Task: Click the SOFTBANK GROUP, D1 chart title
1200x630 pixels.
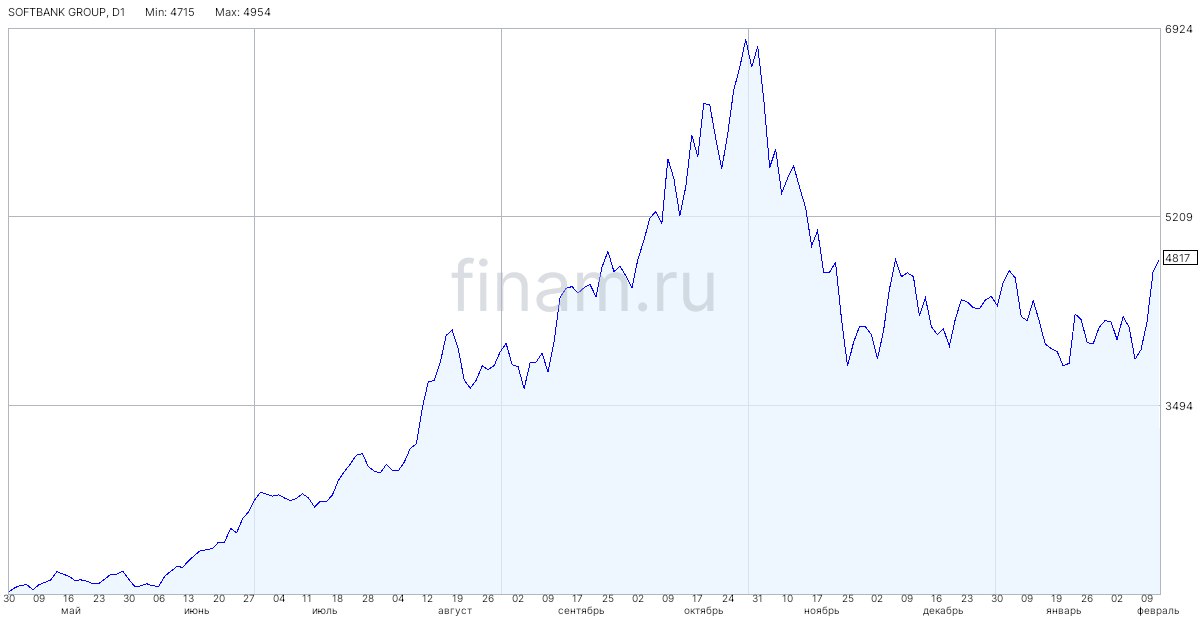Action: (x=66, y=12)
